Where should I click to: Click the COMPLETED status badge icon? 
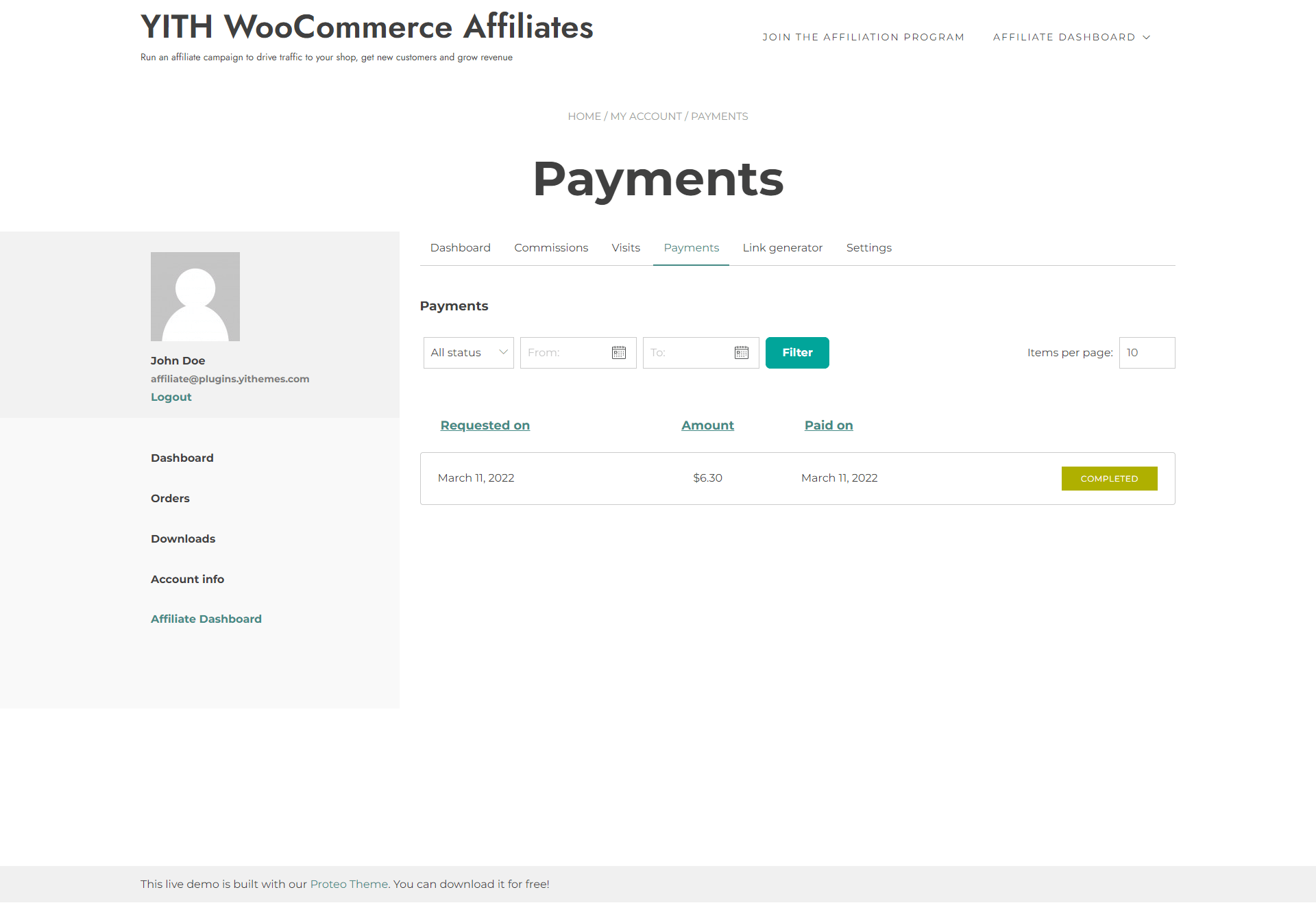[x=1109, y=478]
